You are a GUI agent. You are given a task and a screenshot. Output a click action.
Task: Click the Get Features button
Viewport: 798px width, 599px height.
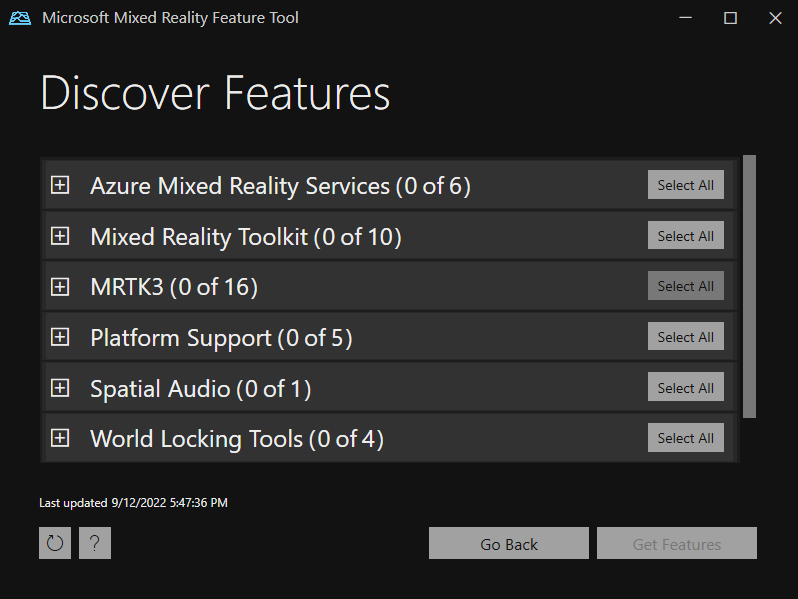(677, 543)
